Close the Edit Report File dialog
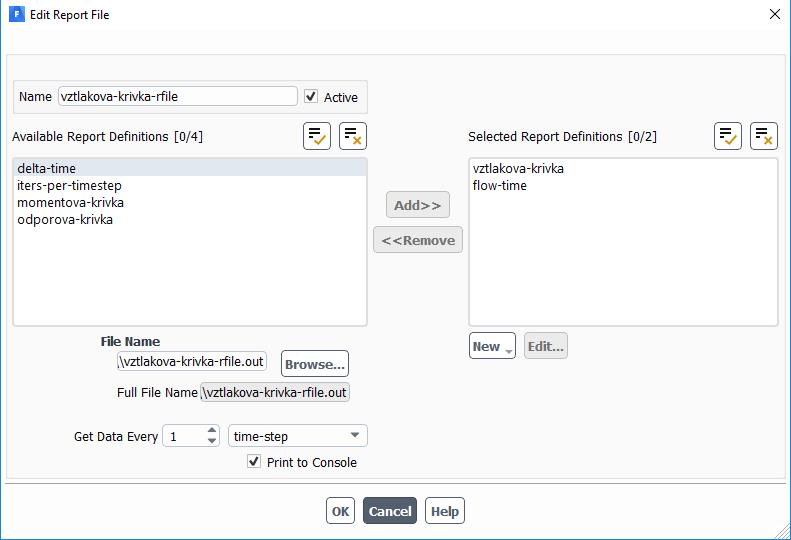Screen dimensions: 791x540 point(775,14)
